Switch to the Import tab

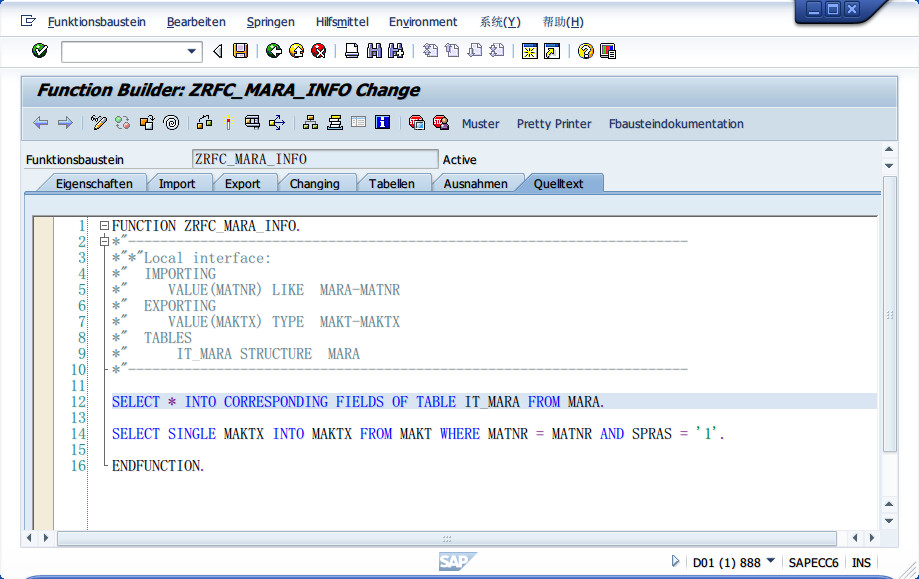[177, 183]
